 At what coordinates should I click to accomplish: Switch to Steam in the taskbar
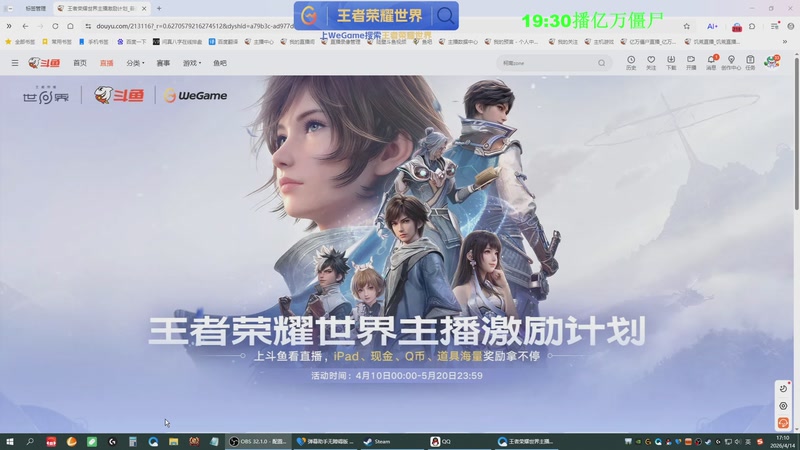[378, 442]
